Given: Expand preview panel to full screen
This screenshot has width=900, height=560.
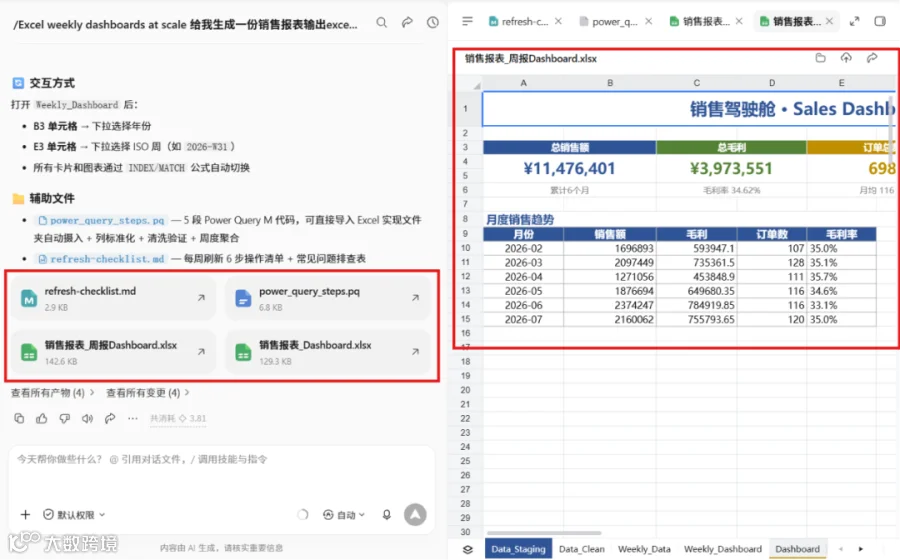Looking at the screenshot, I should [854, 21].
